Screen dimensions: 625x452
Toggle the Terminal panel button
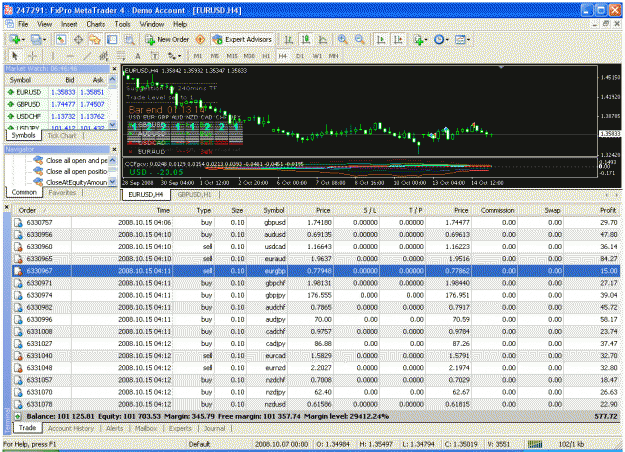(x=112, y=39)
